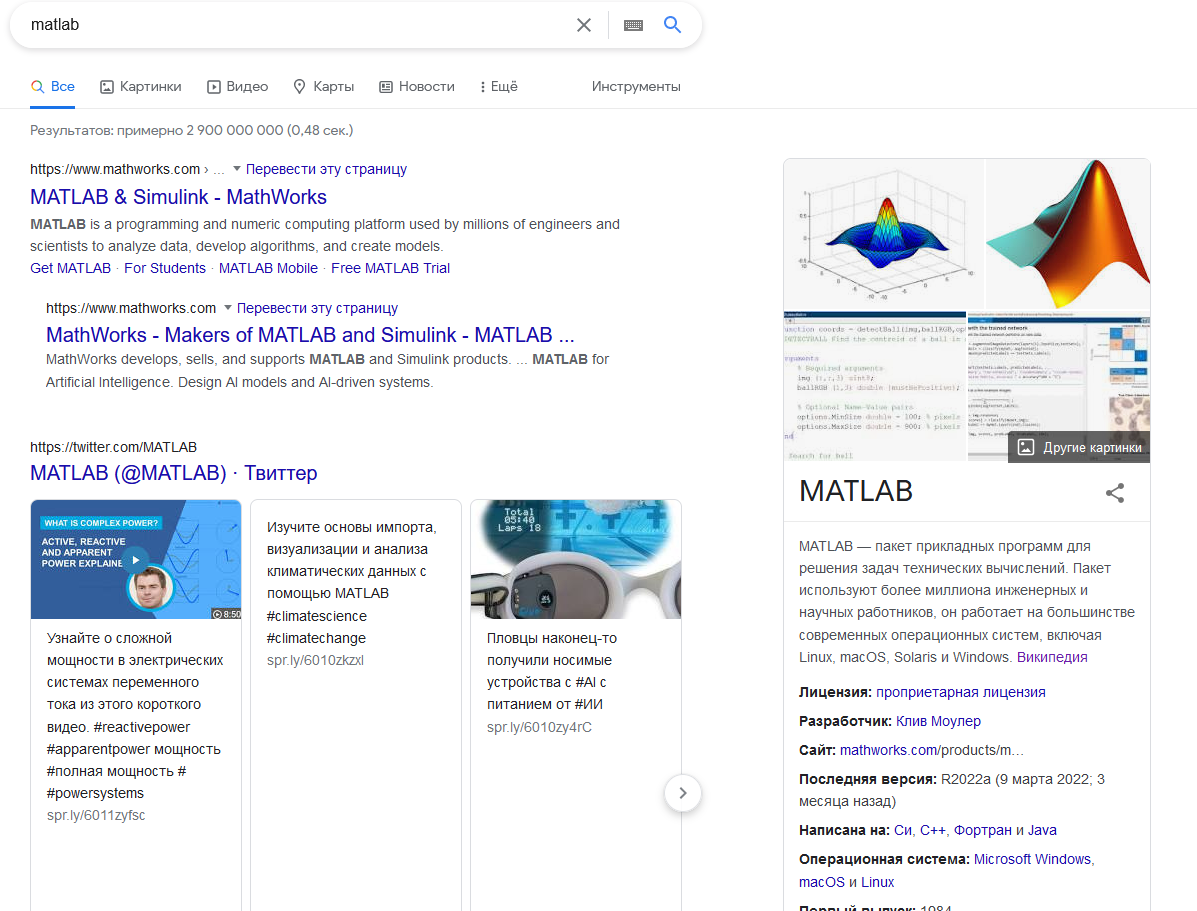The height and width of the screenshot is (911, 1197).
Task: Open the MATLAB Mobile sitelink
Action: tap(268, 269)
